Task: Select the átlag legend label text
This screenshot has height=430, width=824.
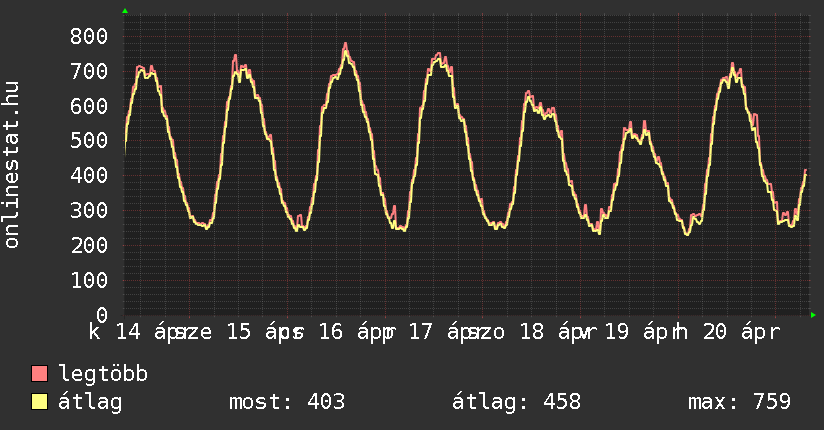Action: 91,403
